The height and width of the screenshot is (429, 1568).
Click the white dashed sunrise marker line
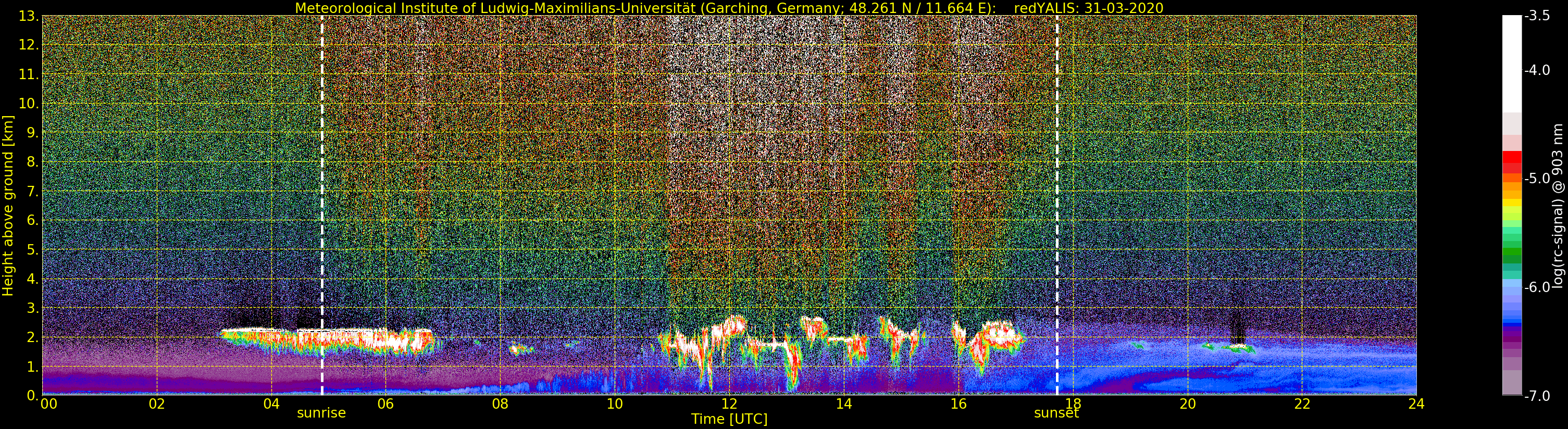click(322, 205)
